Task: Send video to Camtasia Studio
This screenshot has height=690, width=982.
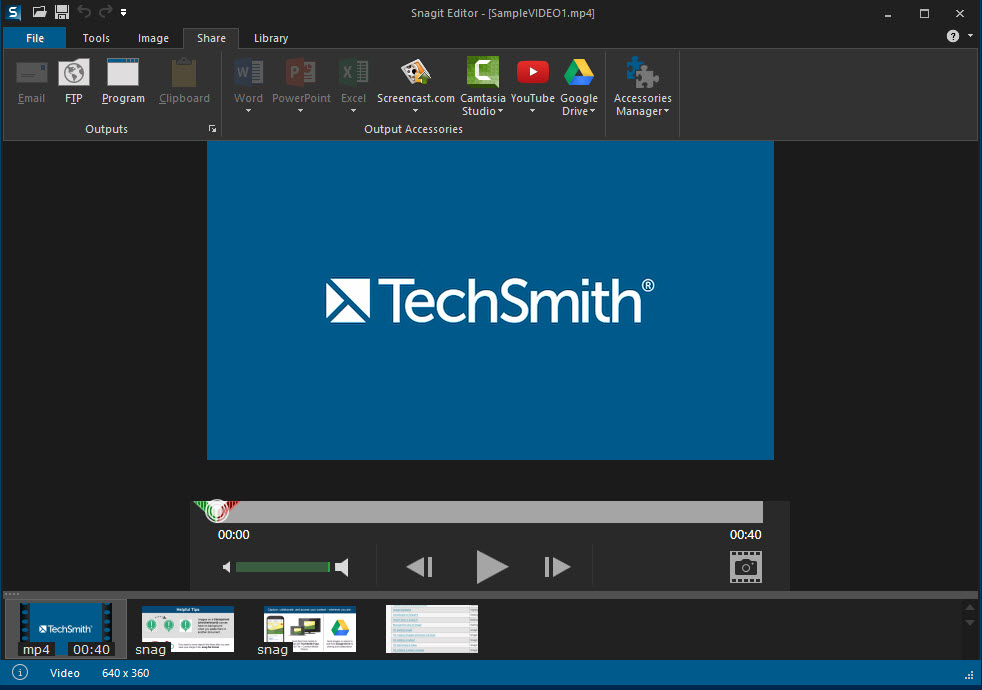Action: tap(482, 86)
